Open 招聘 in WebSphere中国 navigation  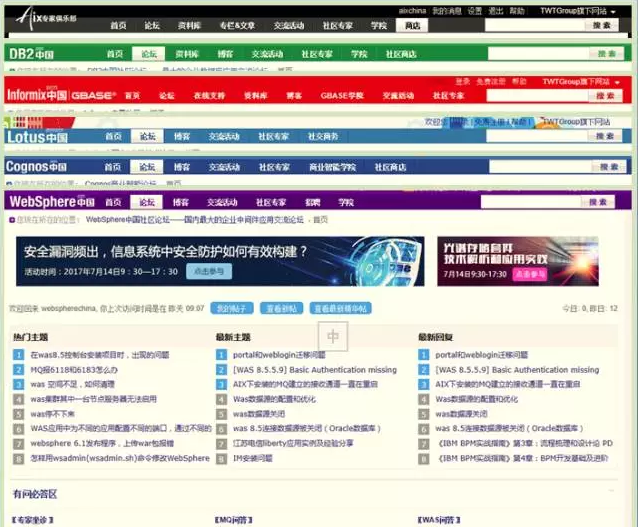[313, 202]
